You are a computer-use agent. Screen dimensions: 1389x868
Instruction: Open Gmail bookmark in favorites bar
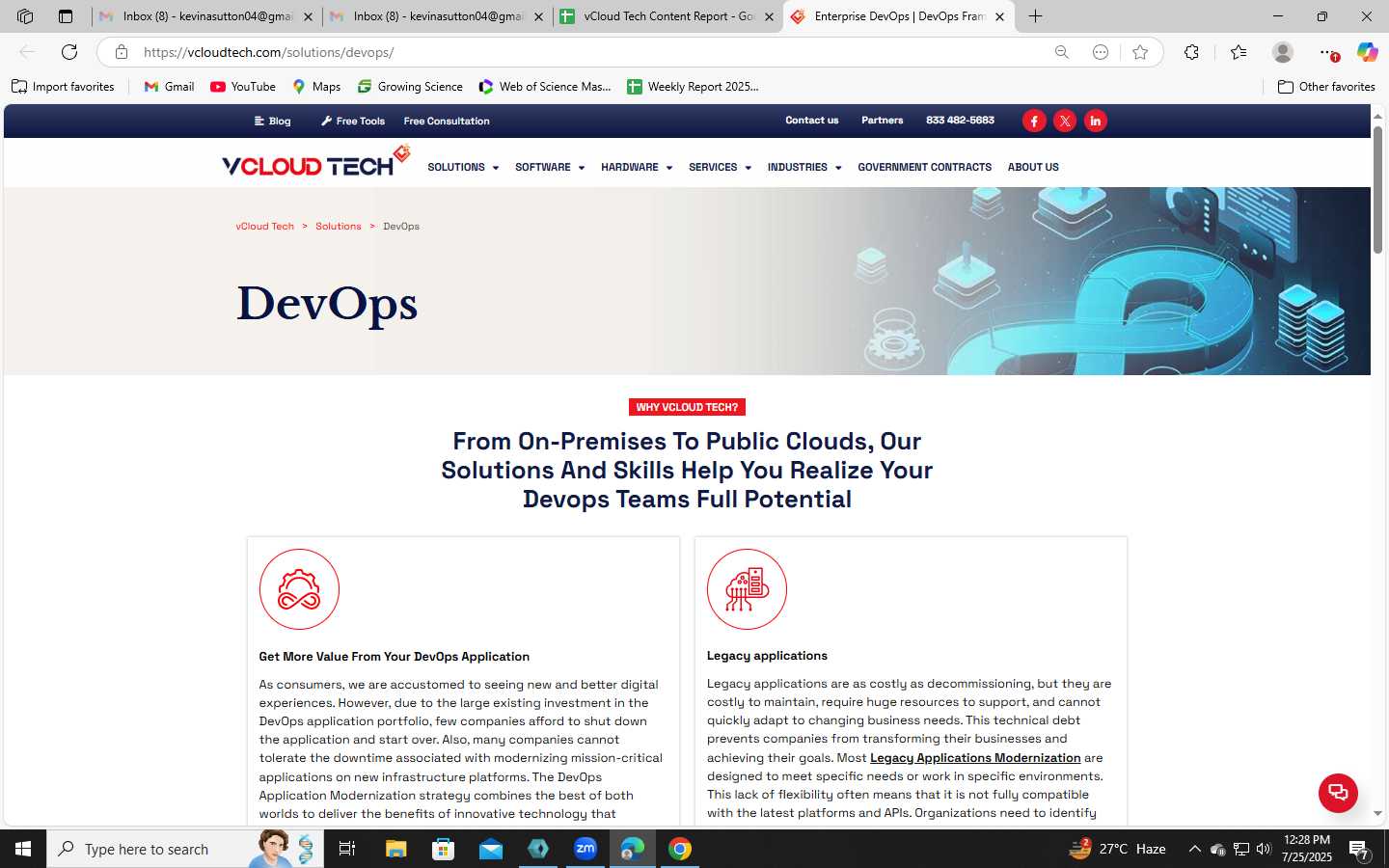coord(169,87)
